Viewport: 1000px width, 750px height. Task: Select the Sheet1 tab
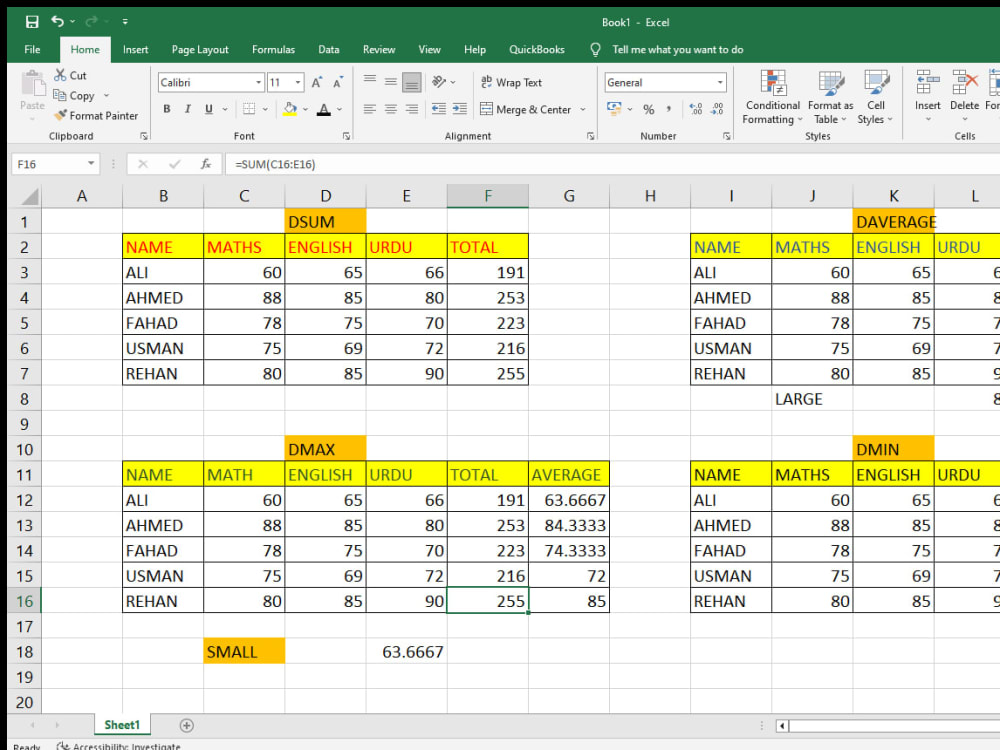122,724
